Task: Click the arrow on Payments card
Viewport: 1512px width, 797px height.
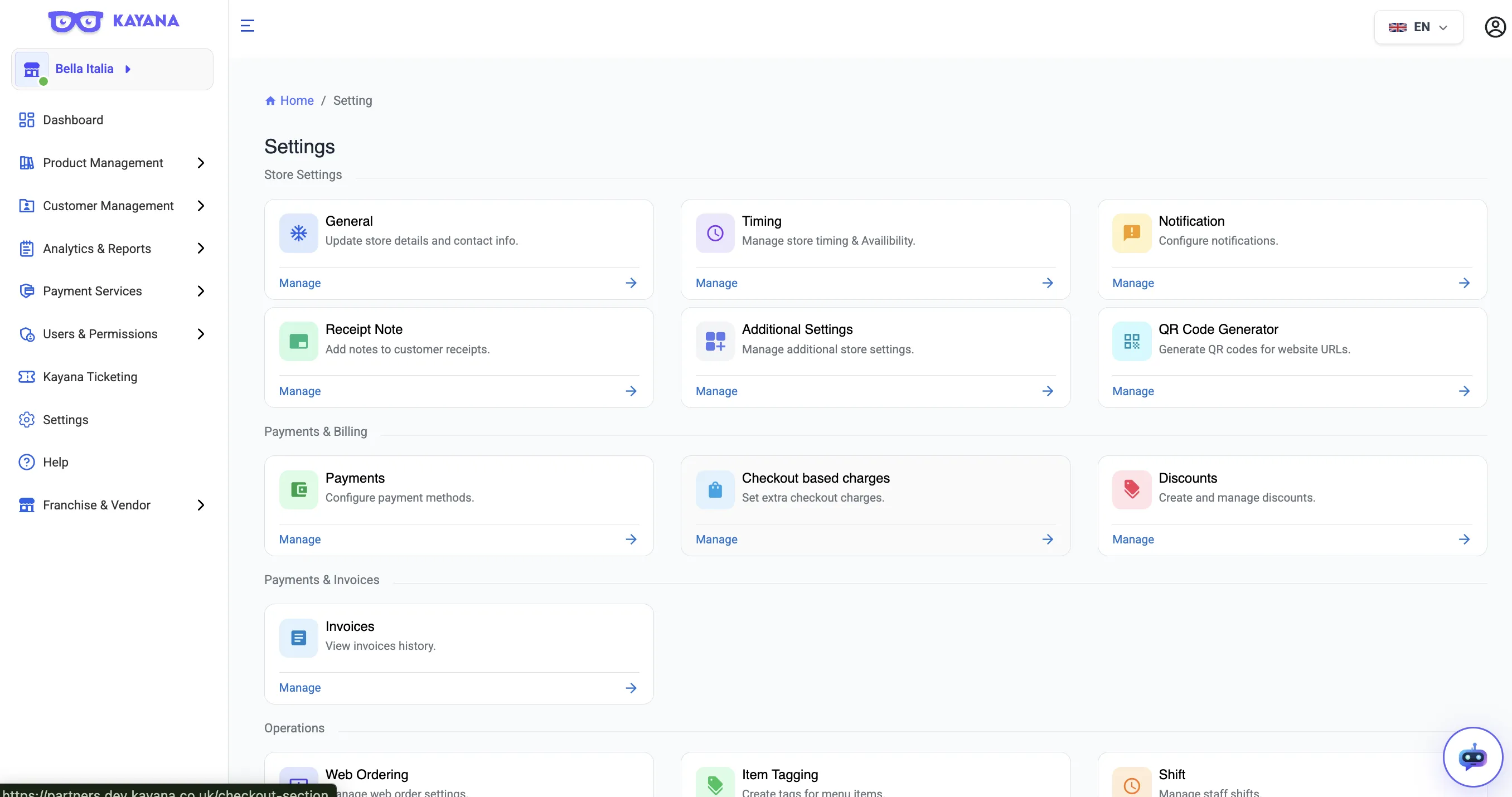Action: point(631,540)
